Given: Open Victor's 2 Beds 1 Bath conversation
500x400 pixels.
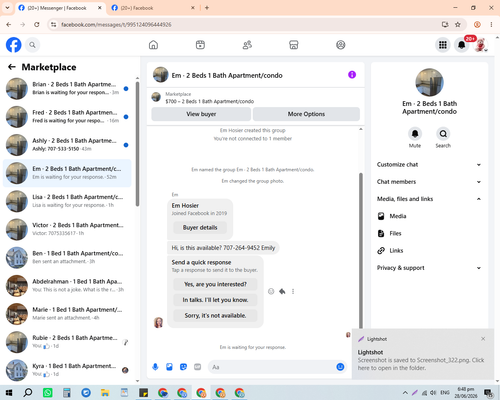Looking at the screenshot, I should pos(67,229).
